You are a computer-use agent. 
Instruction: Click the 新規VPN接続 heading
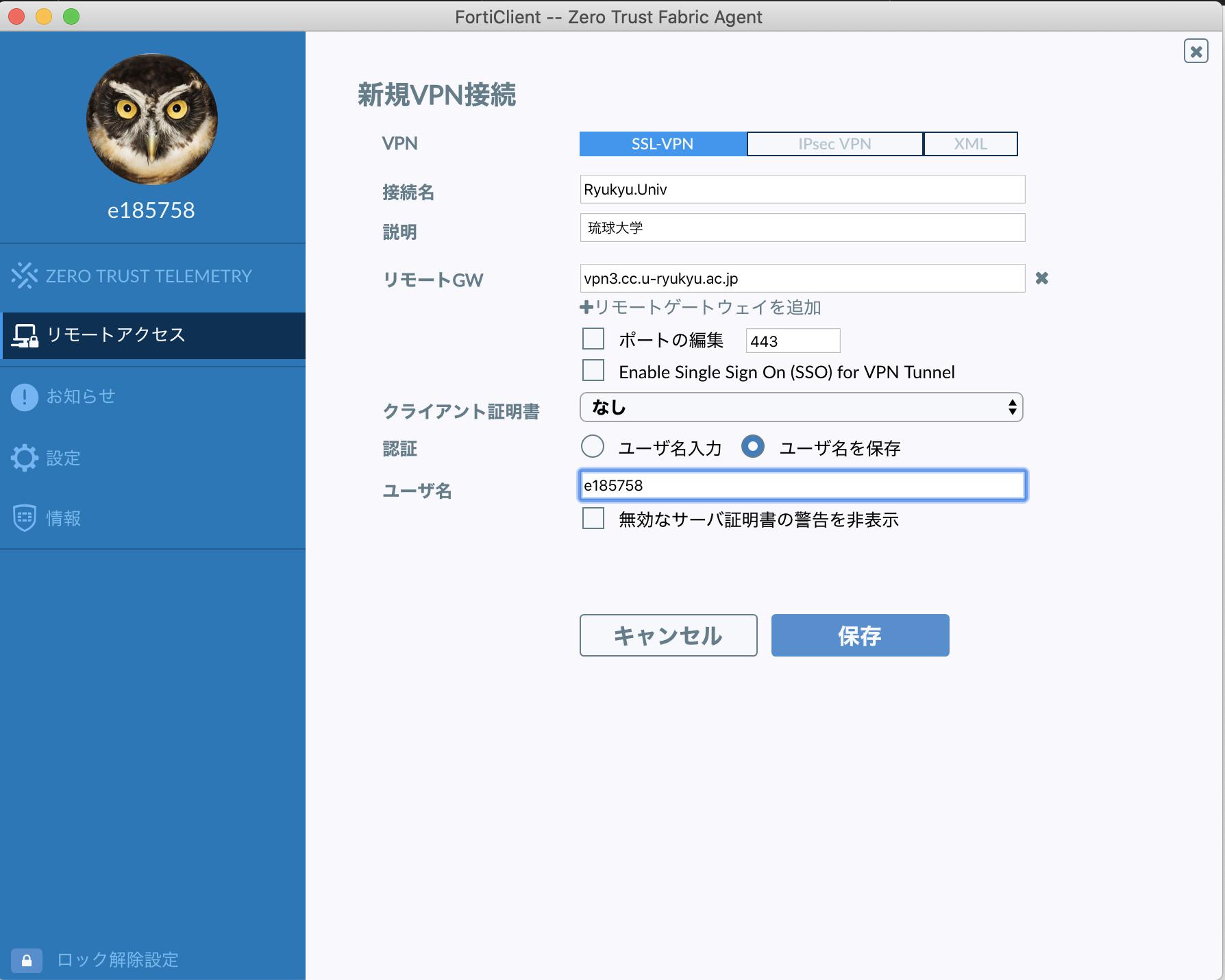(436, 95)
